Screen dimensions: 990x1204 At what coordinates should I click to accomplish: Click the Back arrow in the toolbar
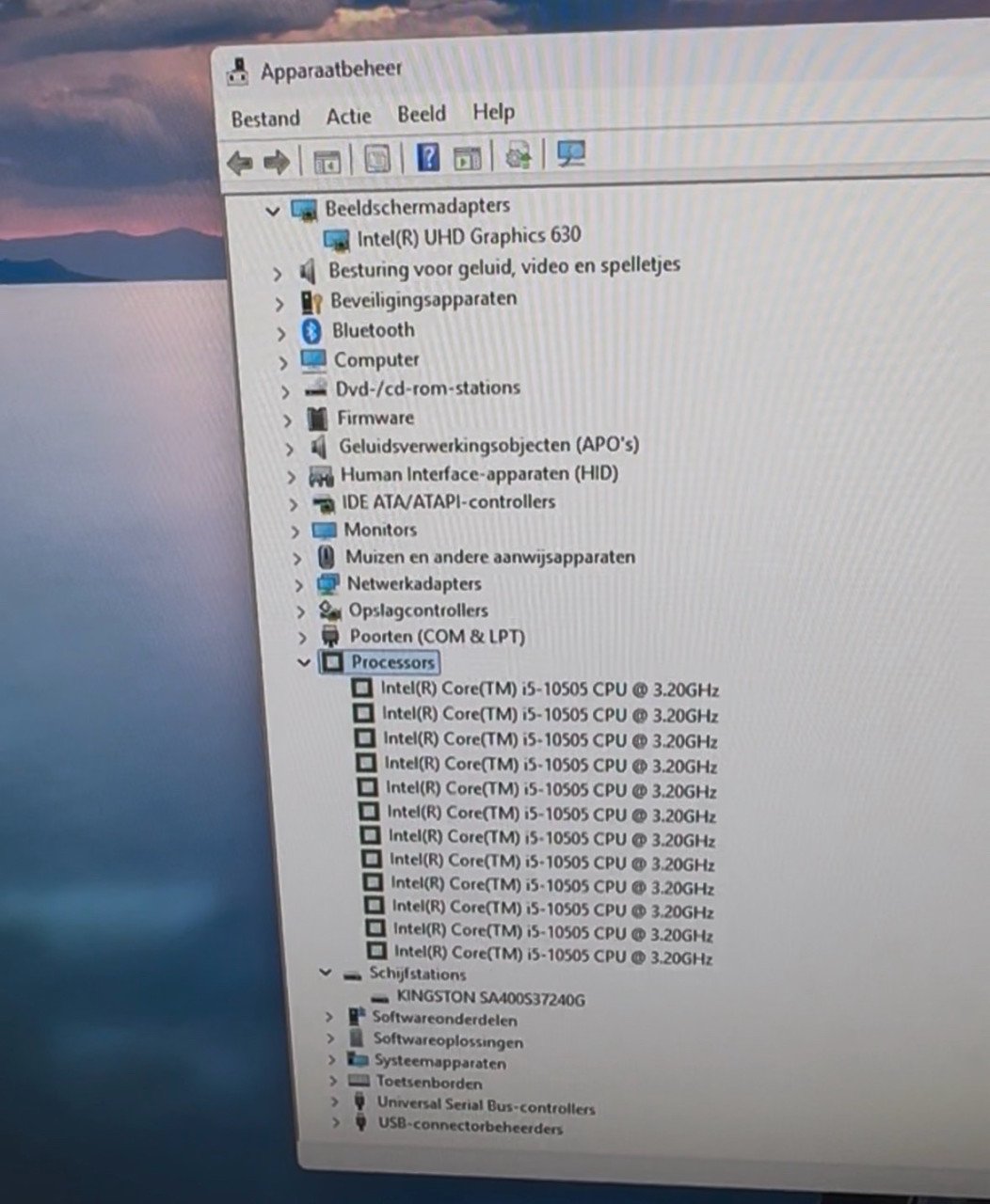click(x=240, y=163)
